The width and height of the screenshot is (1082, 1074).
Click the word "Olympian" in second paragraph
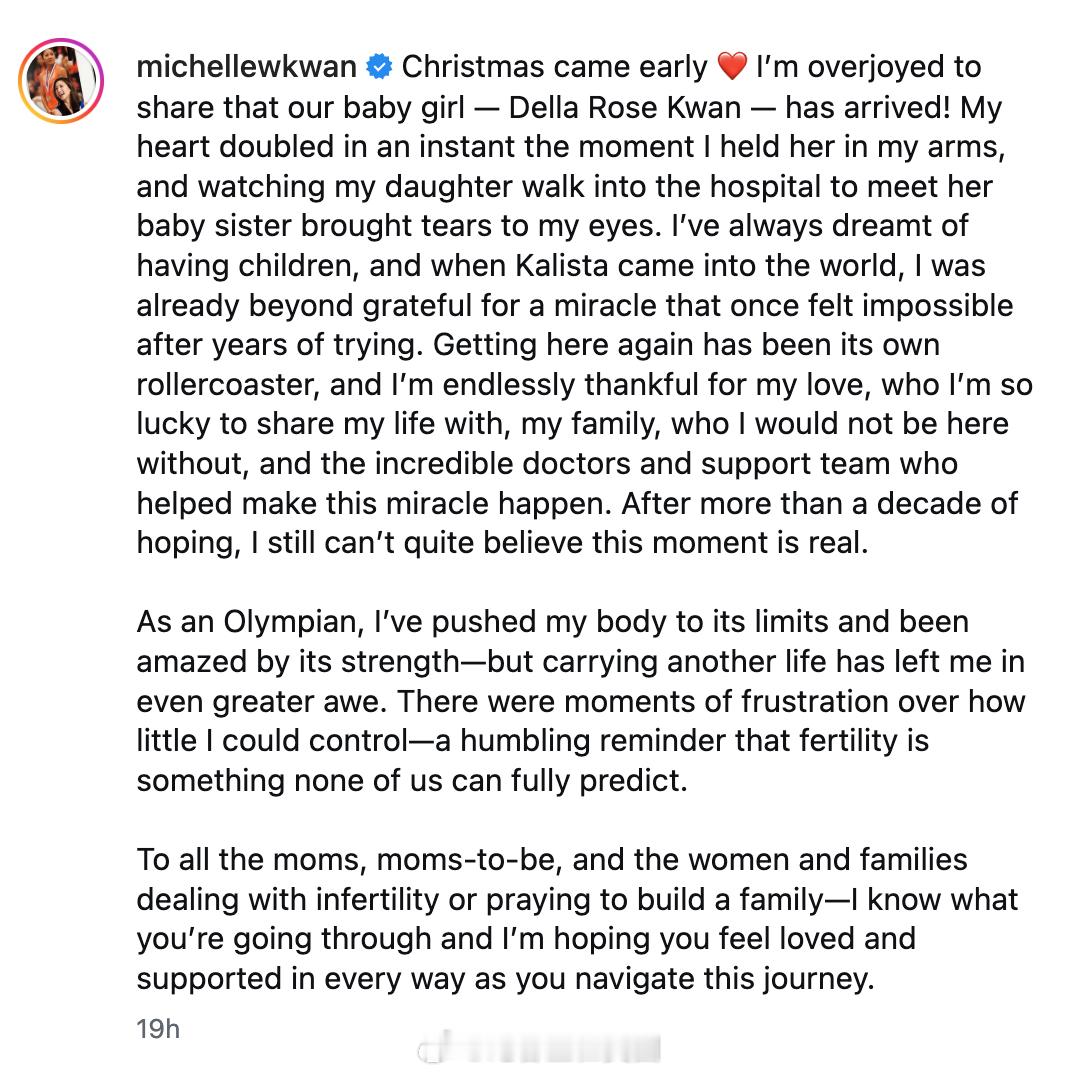(293, 623)
